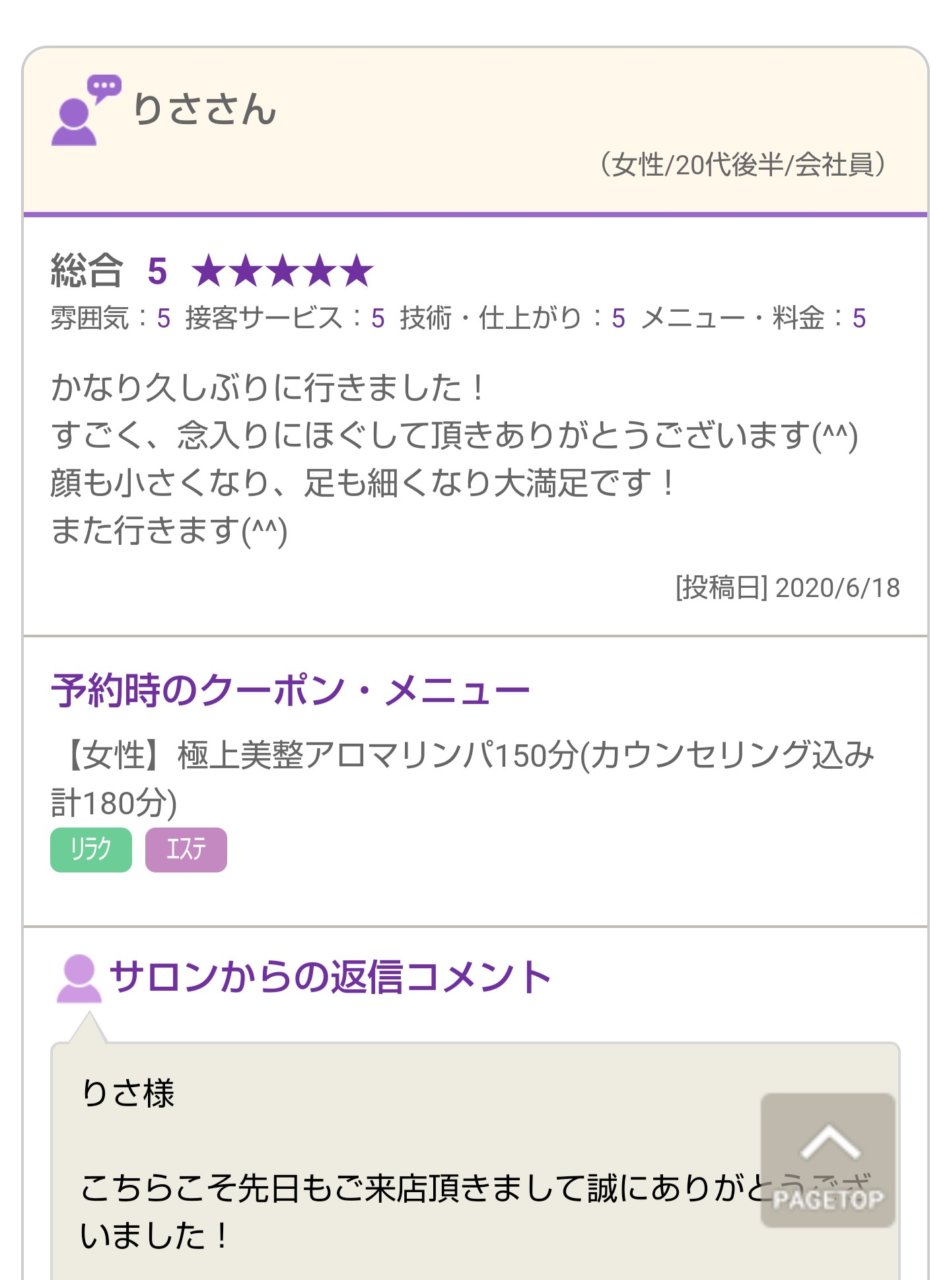Tap the five-star rating stars

point(282,271)
